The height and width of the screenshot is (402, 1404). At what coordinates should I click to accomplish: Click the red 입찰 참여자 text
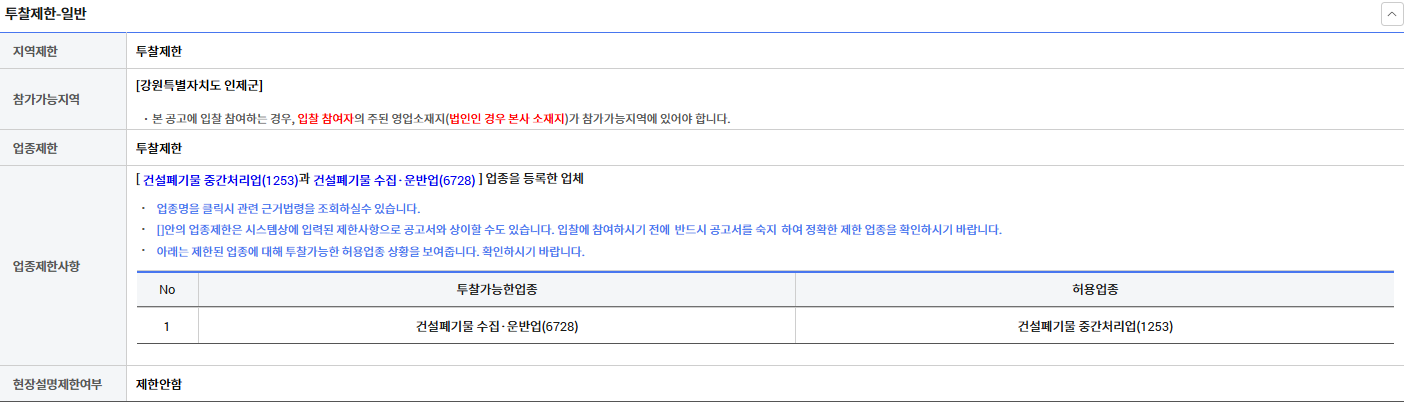pyautogui.click(x=331, y=119)
